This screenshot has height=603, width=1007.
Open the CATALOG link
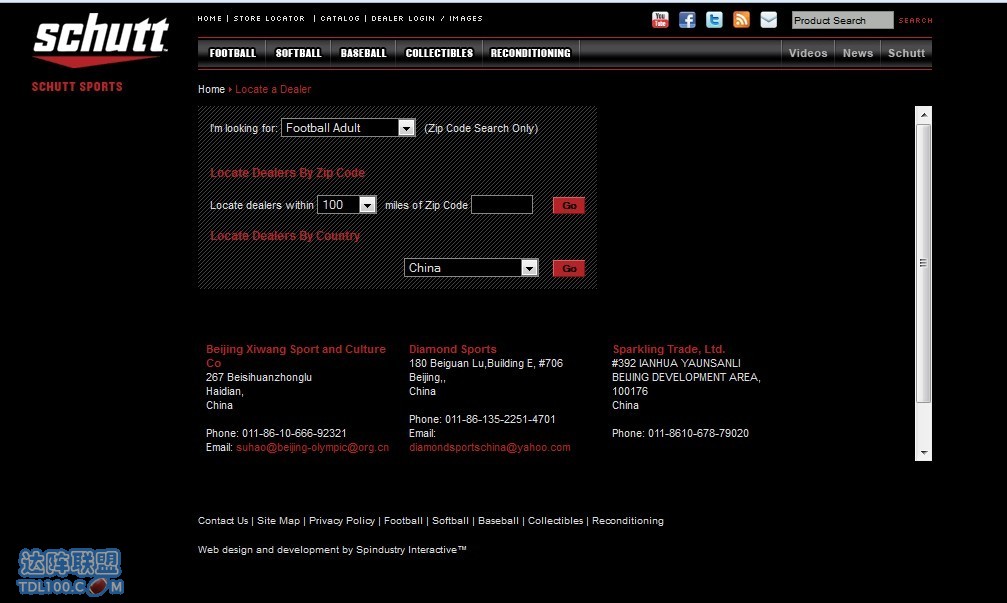(x=340, y=19)
